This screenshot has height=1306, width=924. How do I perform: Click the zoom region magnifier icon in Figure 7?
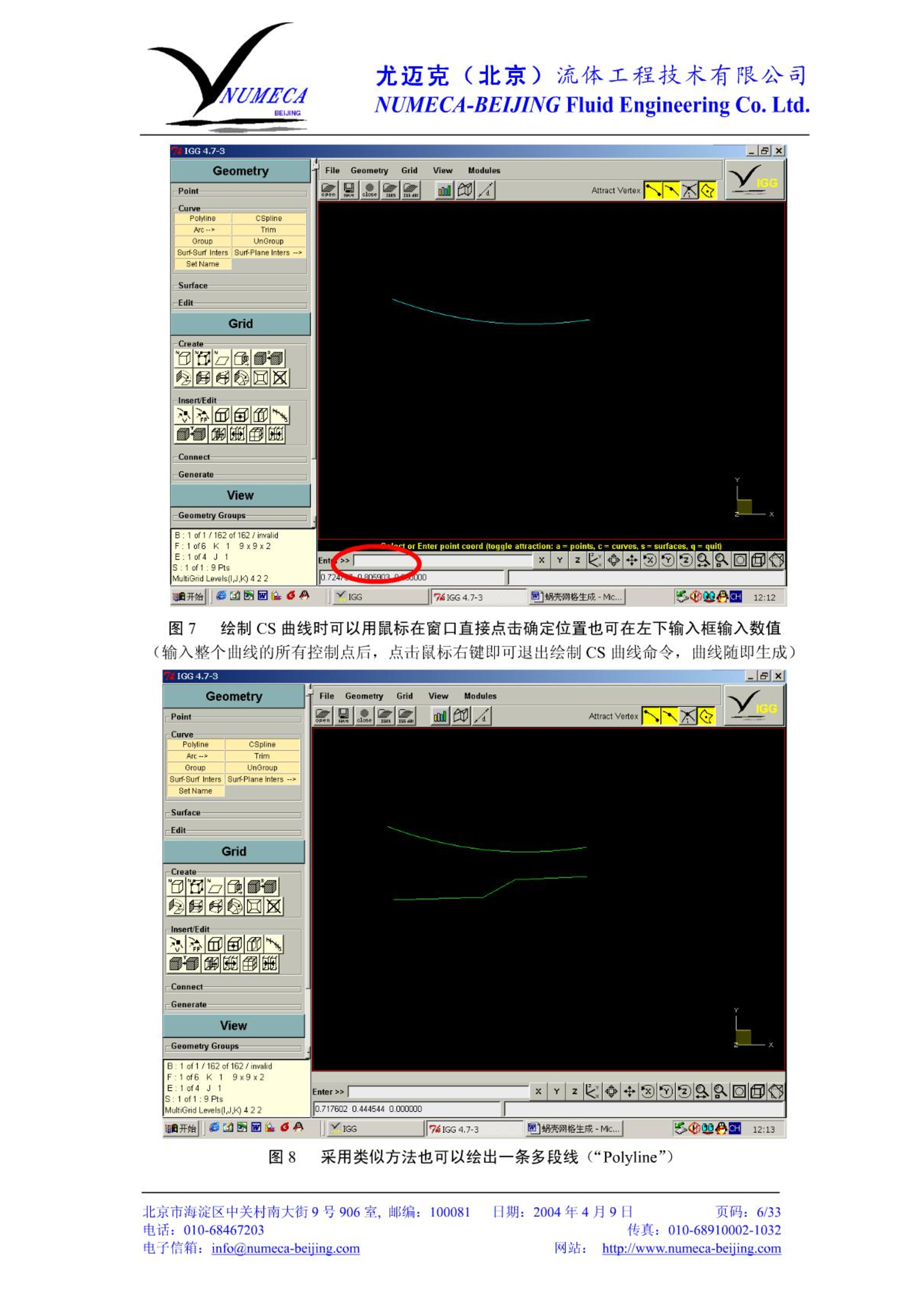pyautogui.click(x=722, y=560)
